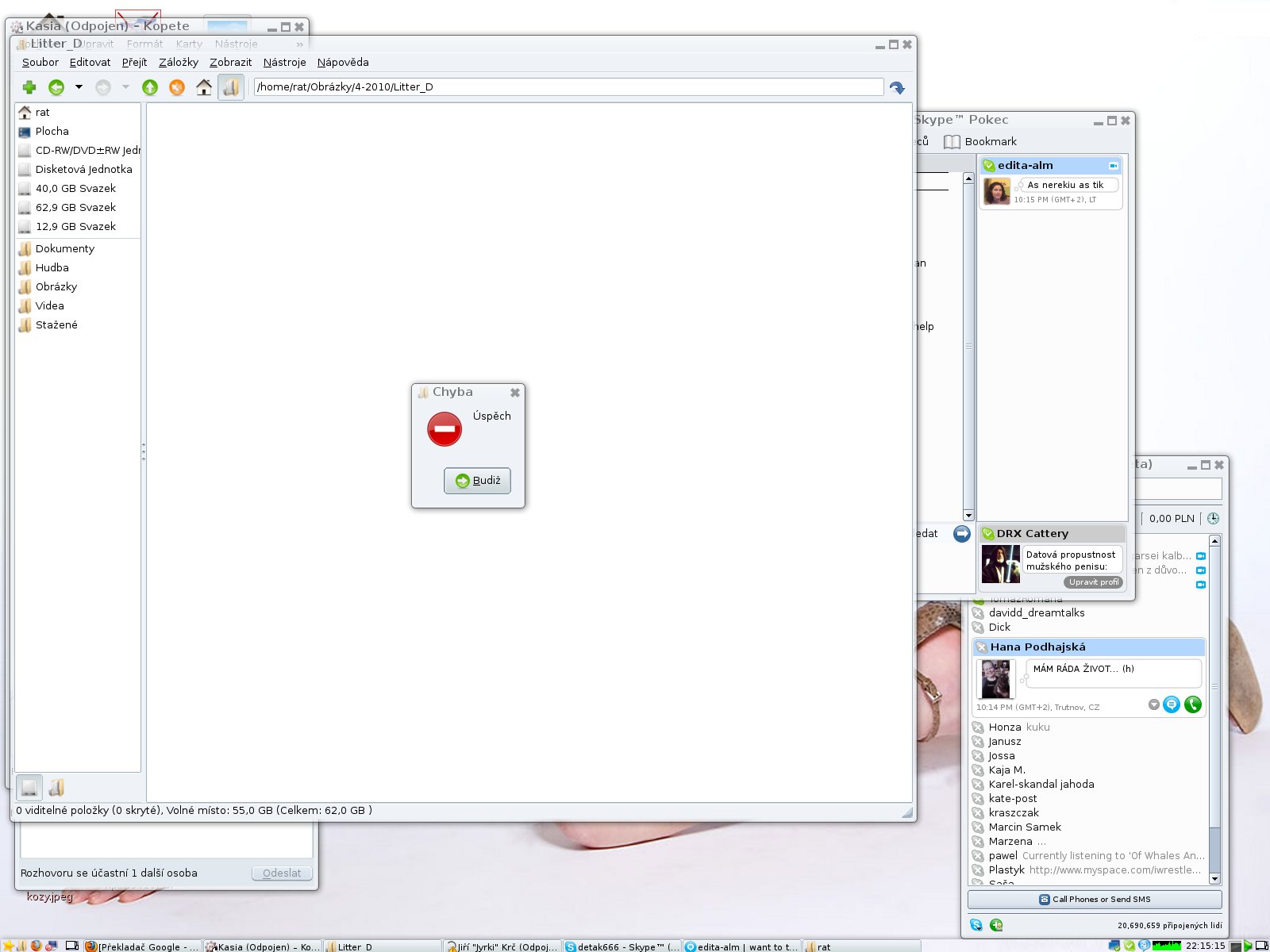
Task: Go back with the green left arrow
Action: coord(56,87)
